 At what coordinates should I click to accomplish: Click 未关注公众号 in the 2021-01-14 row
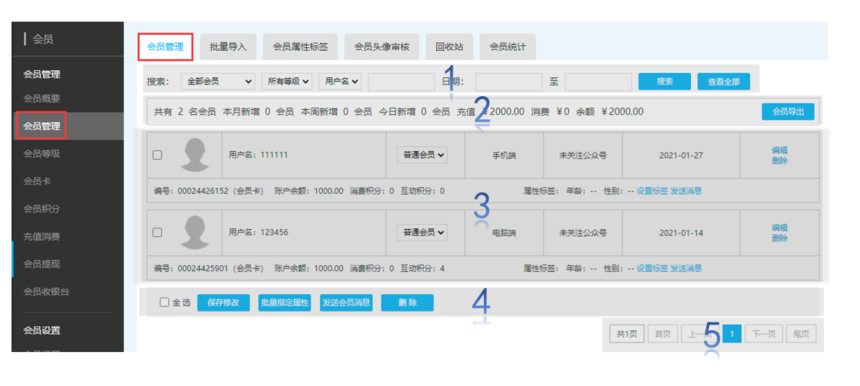(x=582, y=232)
